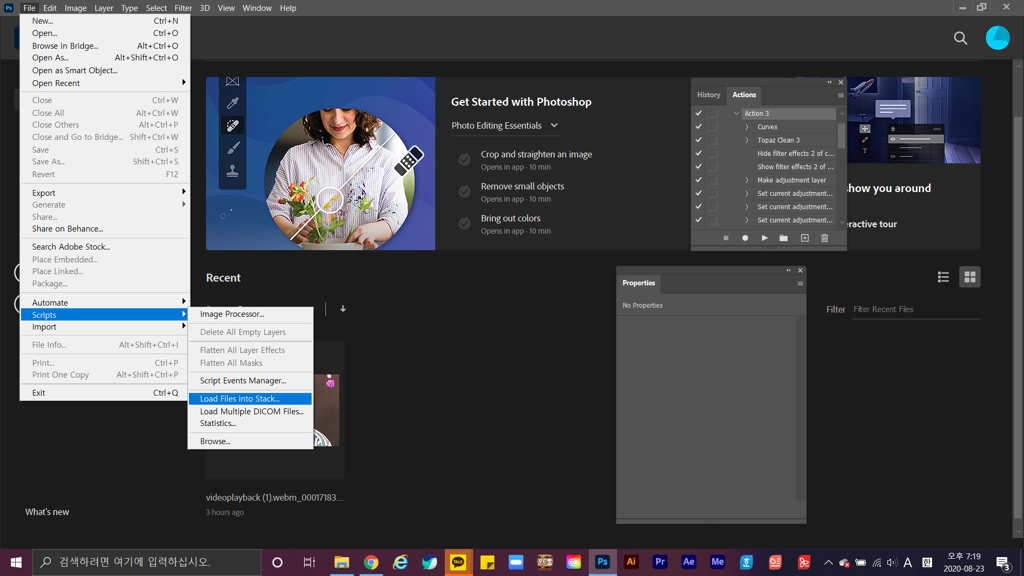
Task: Select Browse in Bridge from File menu
Action: click(x=104, y=46)
